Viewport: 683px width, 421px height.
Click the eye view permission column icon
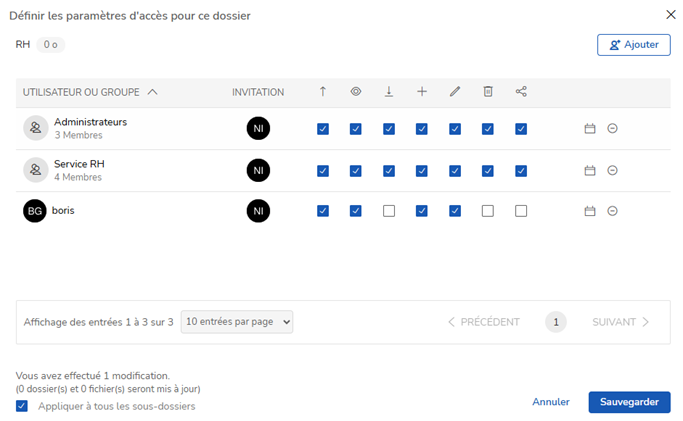coord(356,92)
